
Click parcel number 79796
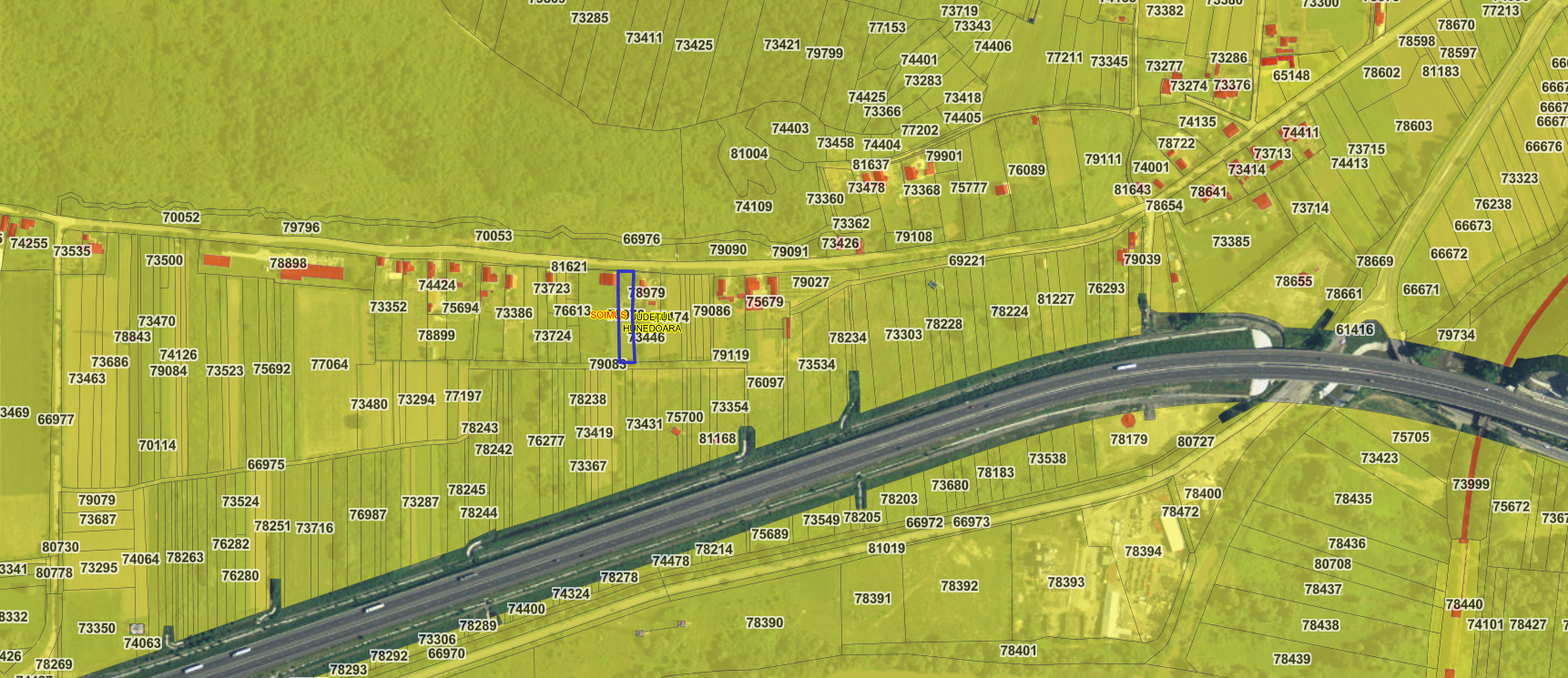pos(300,228)
